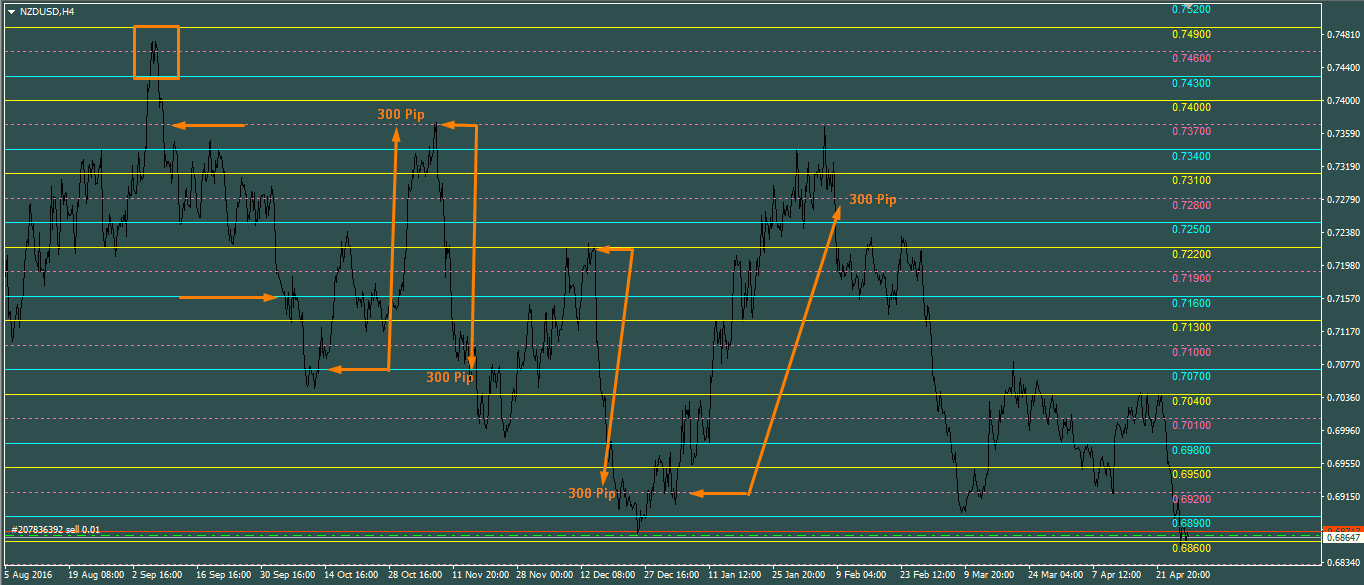Select the cyan 0.72500 level label
The height and width of the screenshot is (585, 1364).
tap(1191, 230)
